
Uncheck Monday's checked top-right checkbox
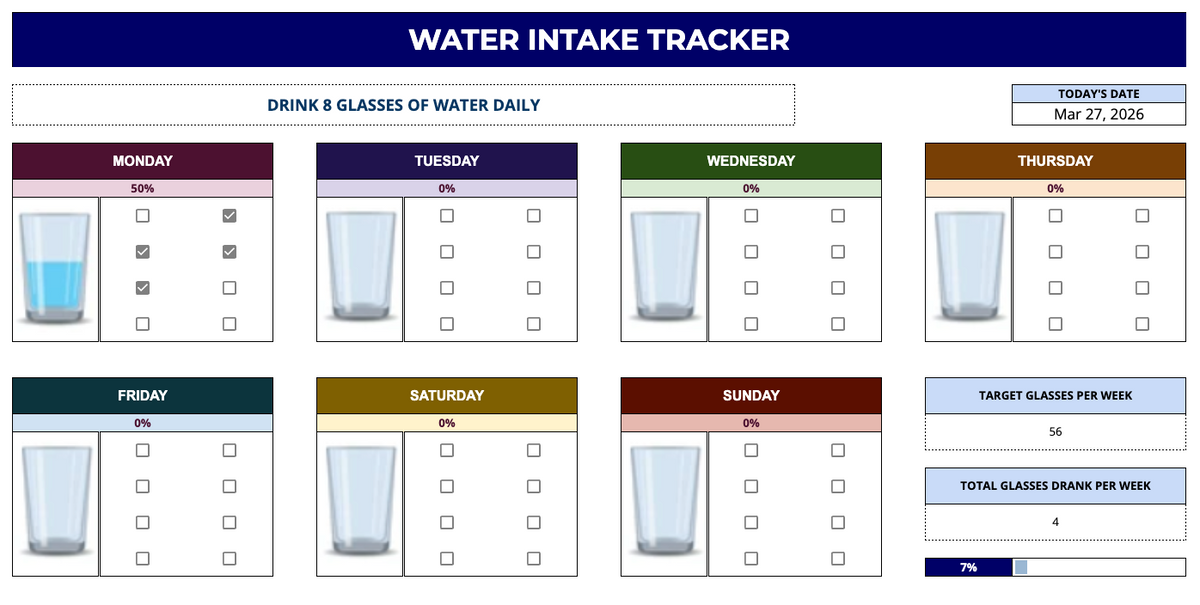[x=229, y=215]
